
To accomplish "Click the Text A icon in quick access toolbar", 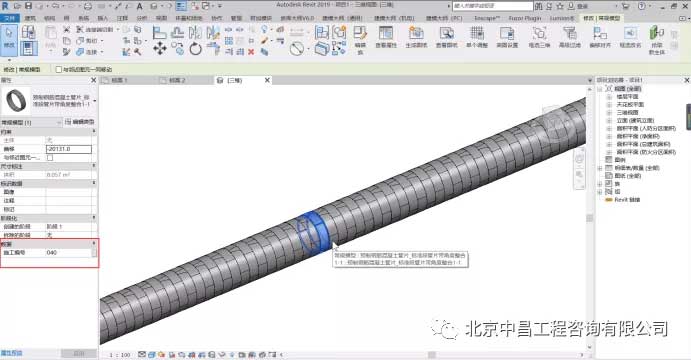I will [x=140, y=6].
